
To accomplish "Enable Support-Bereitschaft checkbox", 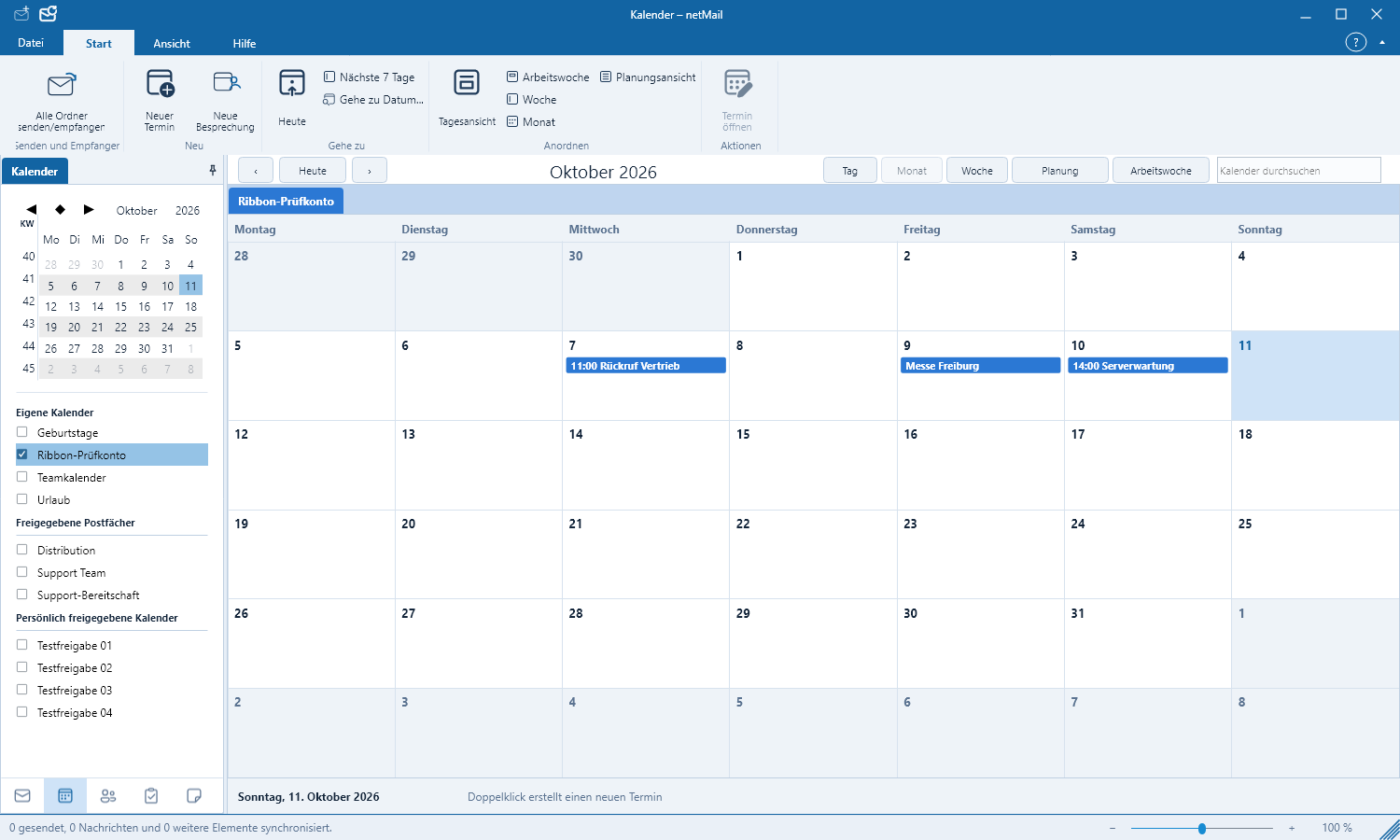I will click(x=22, y=595).
